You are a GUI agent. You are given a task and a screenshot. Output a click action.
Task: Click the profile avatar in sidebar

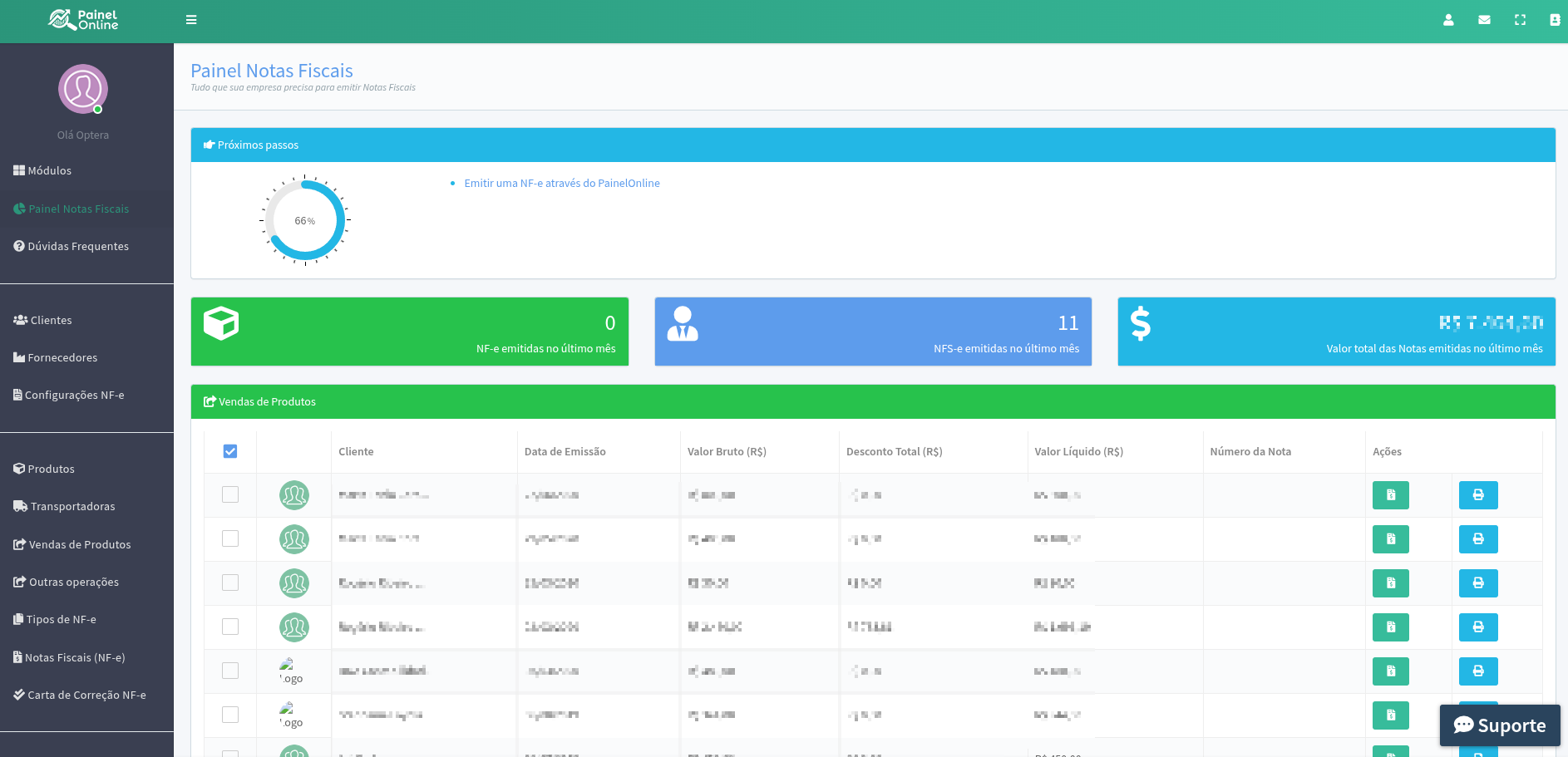pyautogui.click(x=83, y=89)
